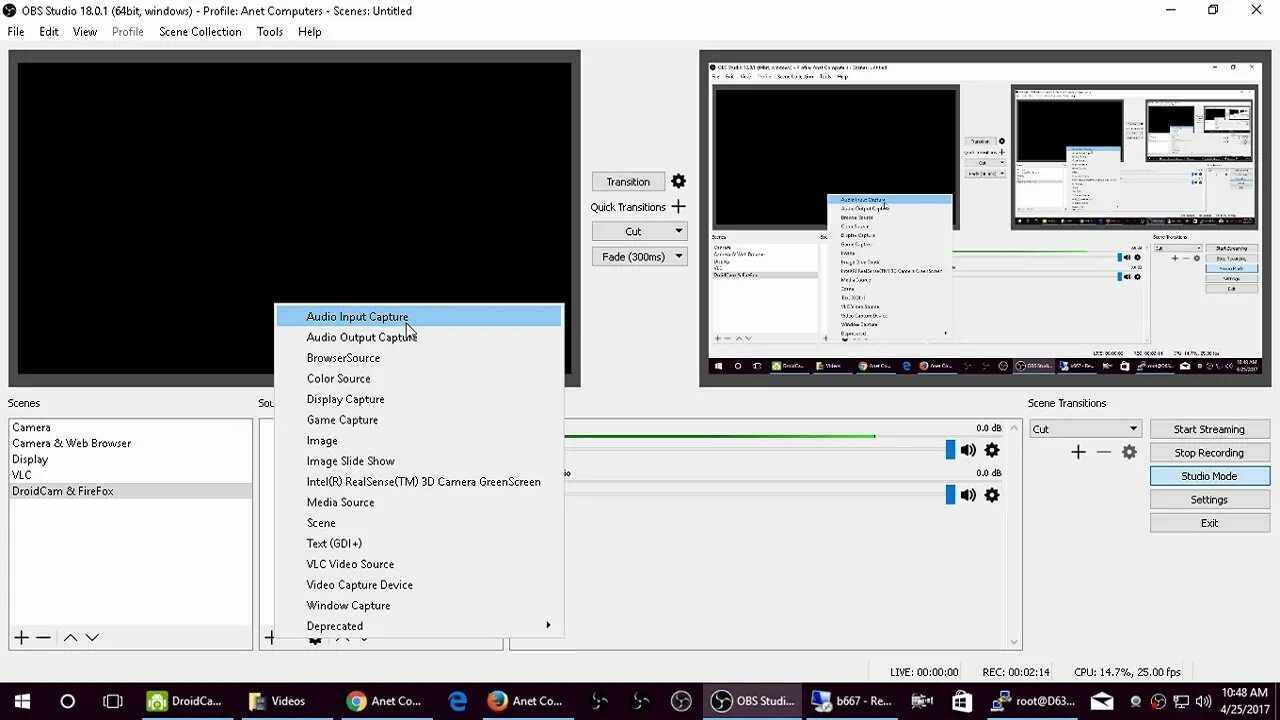Launch Microsoft Edge from the taskbar

pos(458,701)
